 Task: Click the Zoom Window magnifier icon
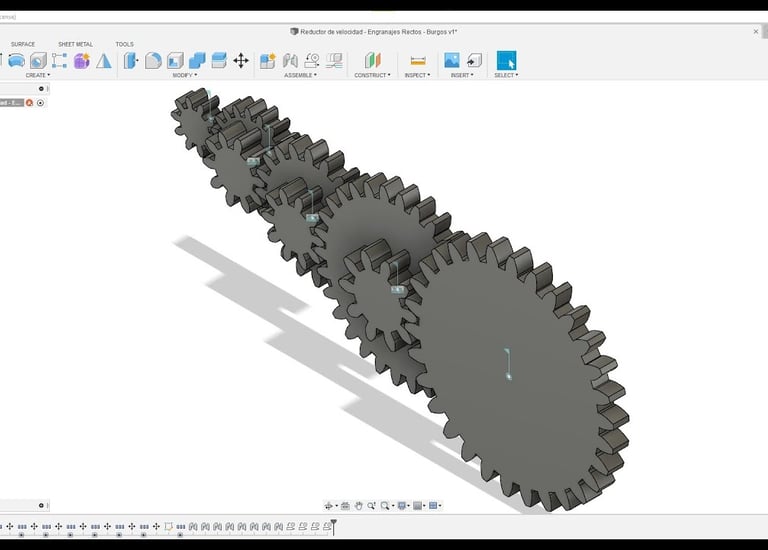(x=385, y=506)
